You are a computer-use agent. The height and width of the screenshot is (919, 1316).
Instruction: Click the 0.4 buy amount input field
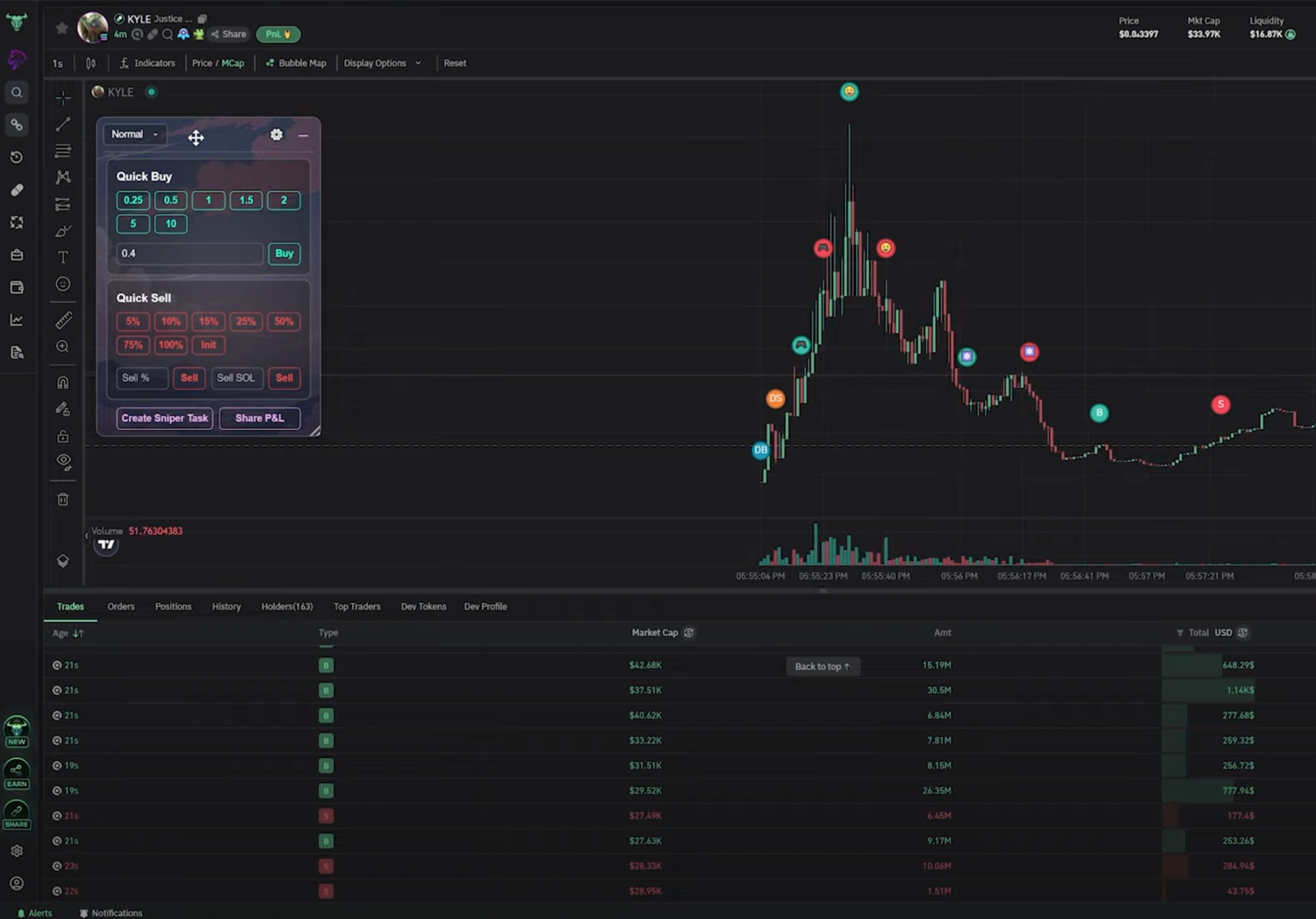coord(190,253)
